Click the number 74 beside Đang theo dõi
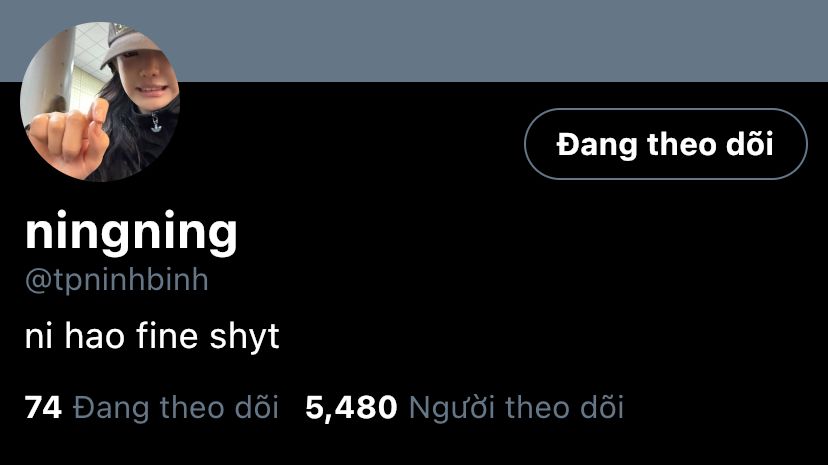This screenshot has height=465, width=828. pos(43,407)
